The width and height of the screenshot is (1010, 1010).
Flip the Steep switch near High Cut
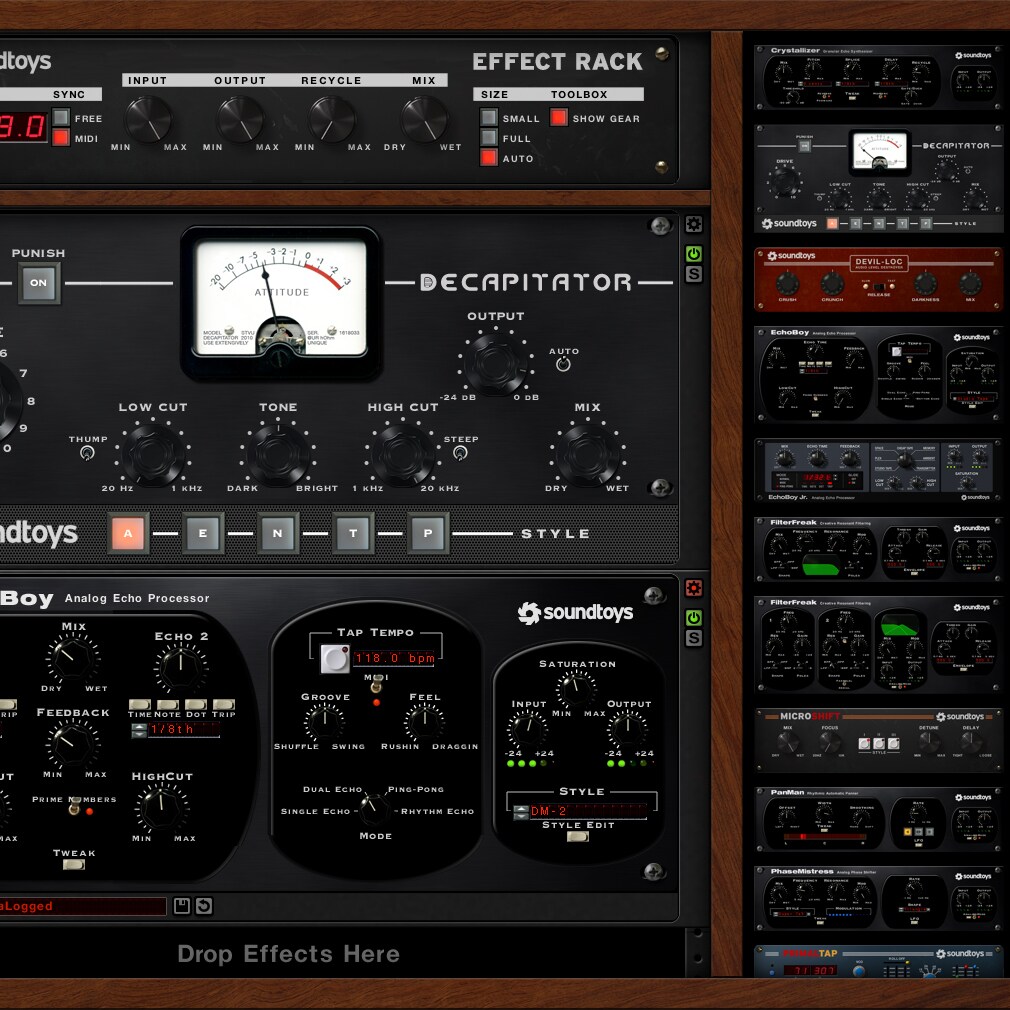coord(460,453)
